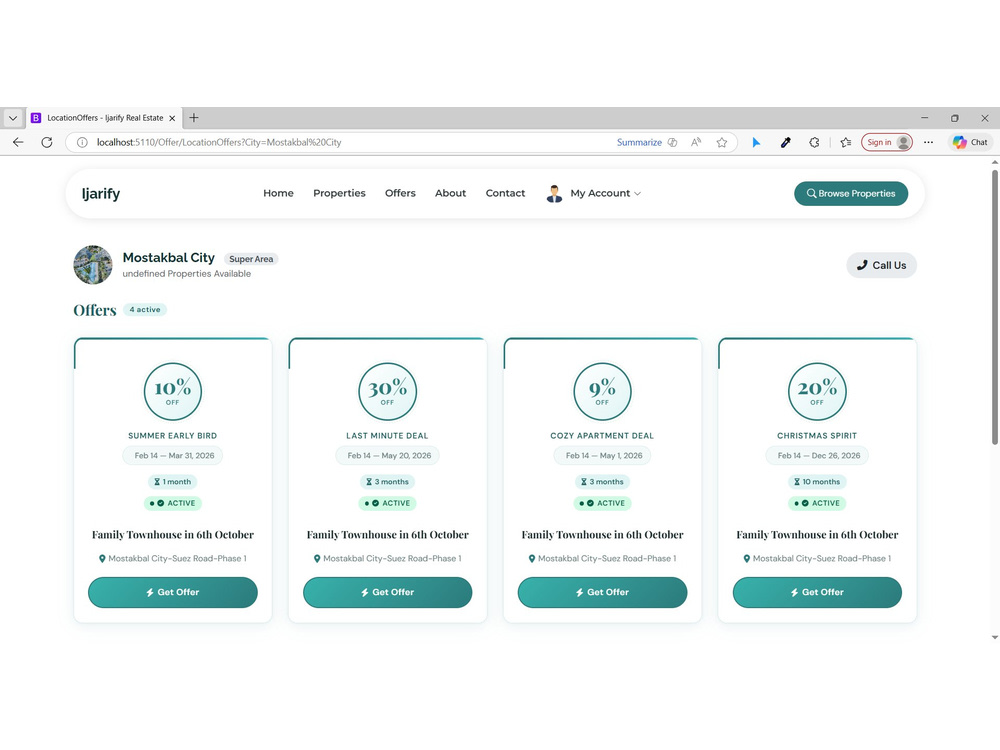The width and height of the screenshot is (1000, 750).
Task: Open the Offers navigation link
Action: [x=400, y=193]
